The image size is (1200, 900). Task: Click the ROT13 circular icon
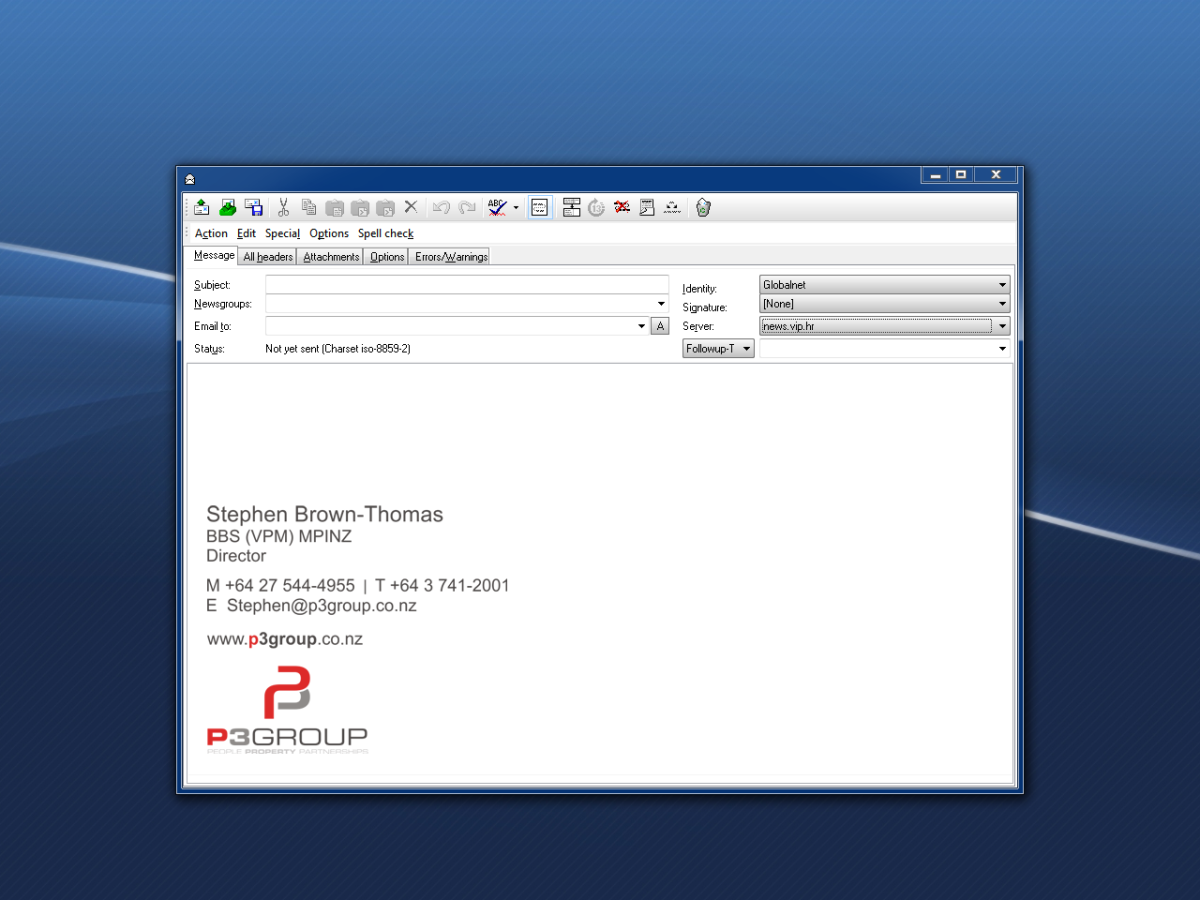coord(597,207)
